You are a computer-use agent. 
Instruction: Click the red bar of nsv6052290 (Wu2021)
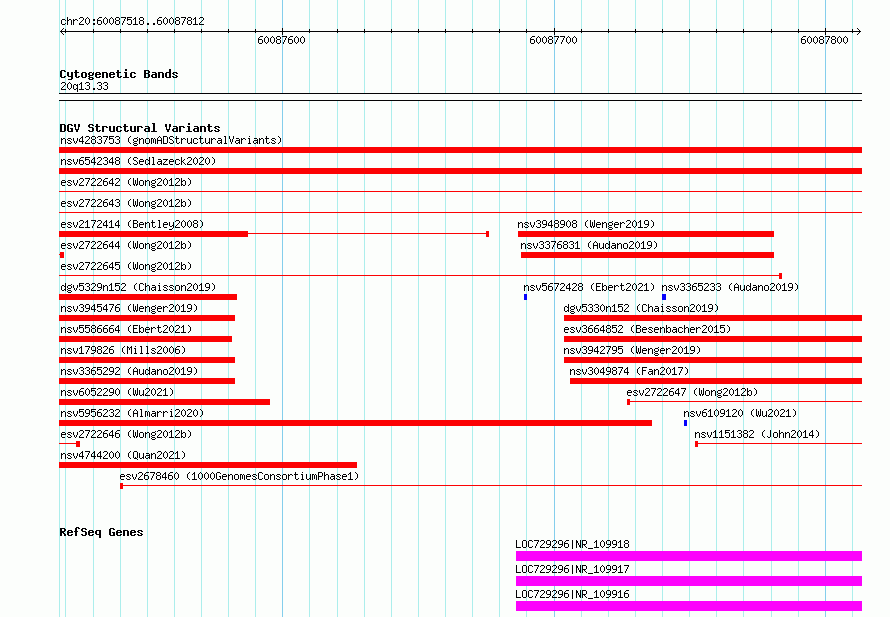tap(165, 402)
